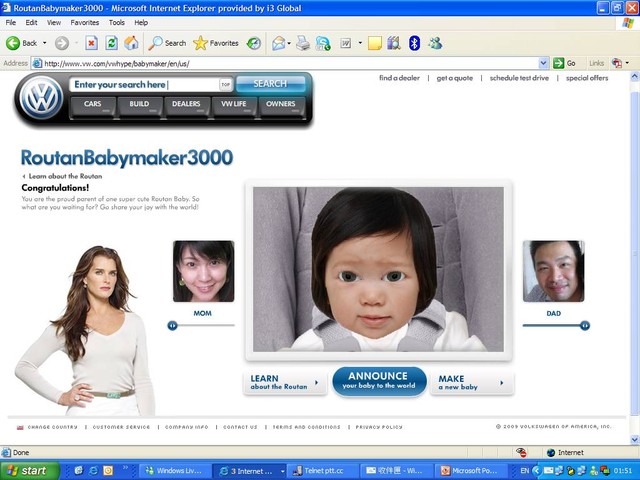
Task: Switch to Telnet ptt.cc taskbar window
Action: pyautogui.click(x=322, y=471)
